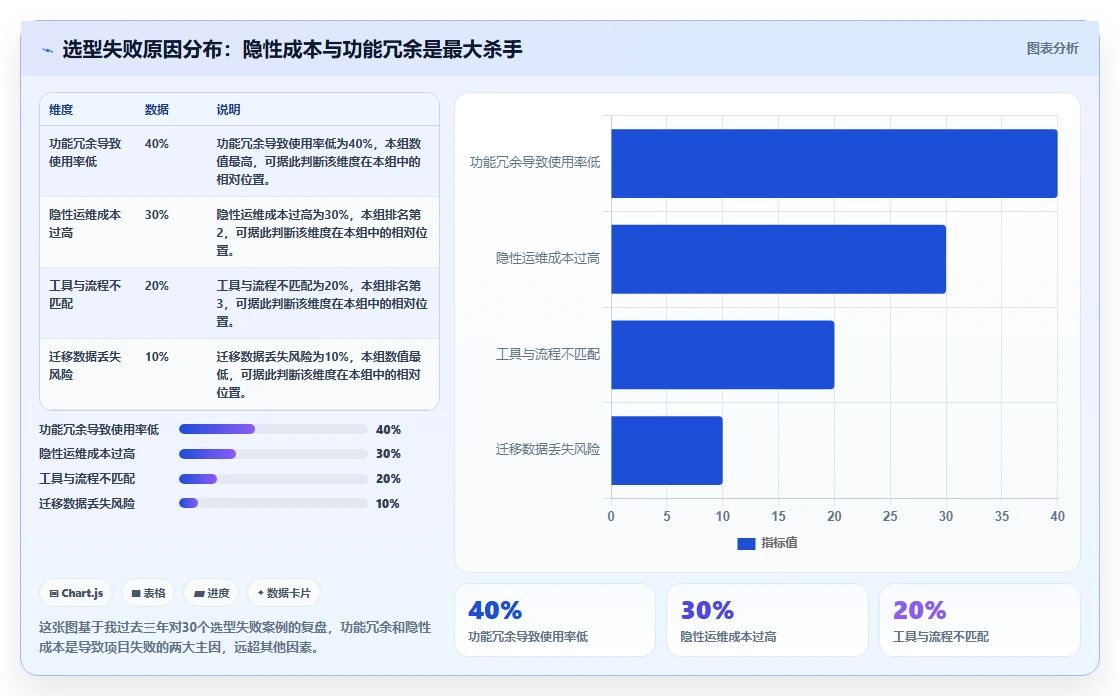Viewport: 1120px width, 696px height.
Task: Click the 迁移数据丢失风险 bar in the chart
Action: pyautogui.click(x=667, y=450)
